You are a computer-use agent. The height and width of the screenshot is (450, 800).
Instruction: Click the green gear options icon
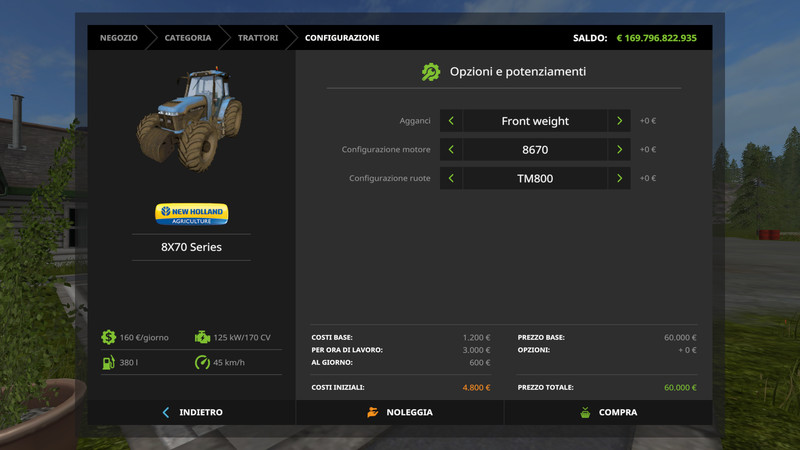pos(431,72)
